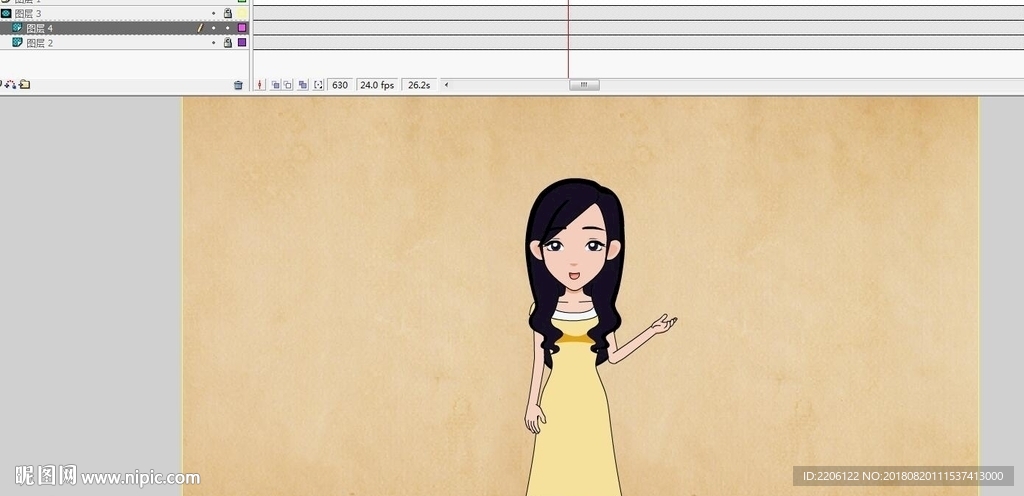Click the elapsed time value 26.2s
Screen dimensions: 1024x496
(x=419, y=85)
